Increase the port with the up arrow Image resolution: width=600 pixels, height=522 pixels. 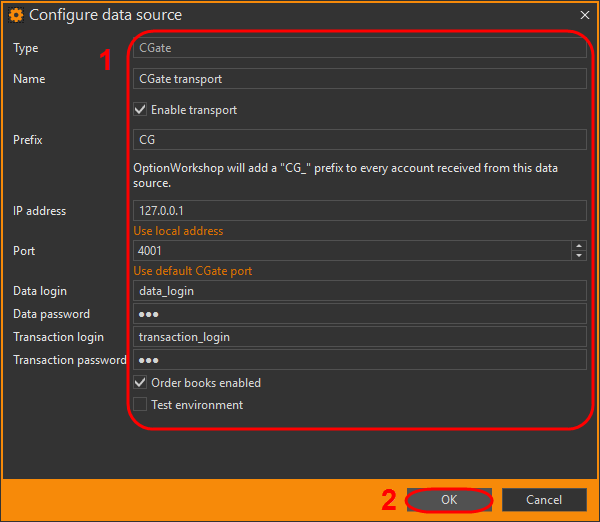(x=579, y=246)
